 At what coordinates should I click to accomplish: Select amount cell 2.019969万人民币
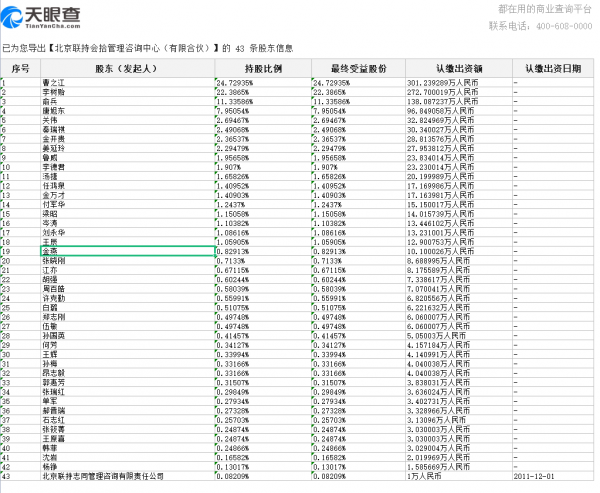(x=459, y=458)
